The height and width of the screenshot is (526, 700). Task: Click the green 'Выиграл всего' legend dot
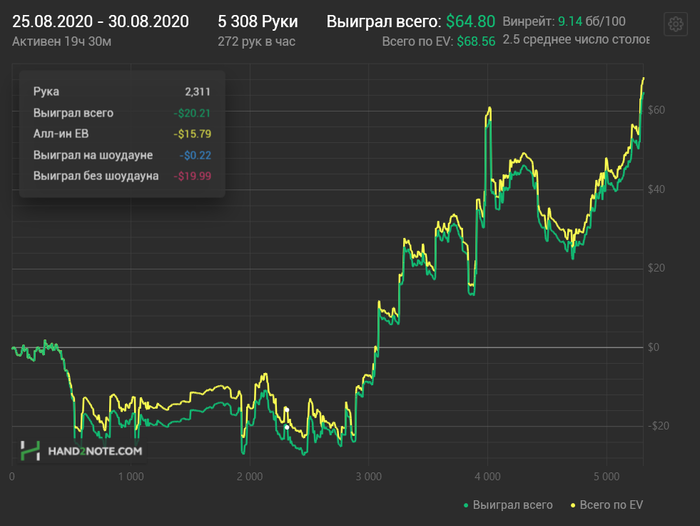pos(466,506)
